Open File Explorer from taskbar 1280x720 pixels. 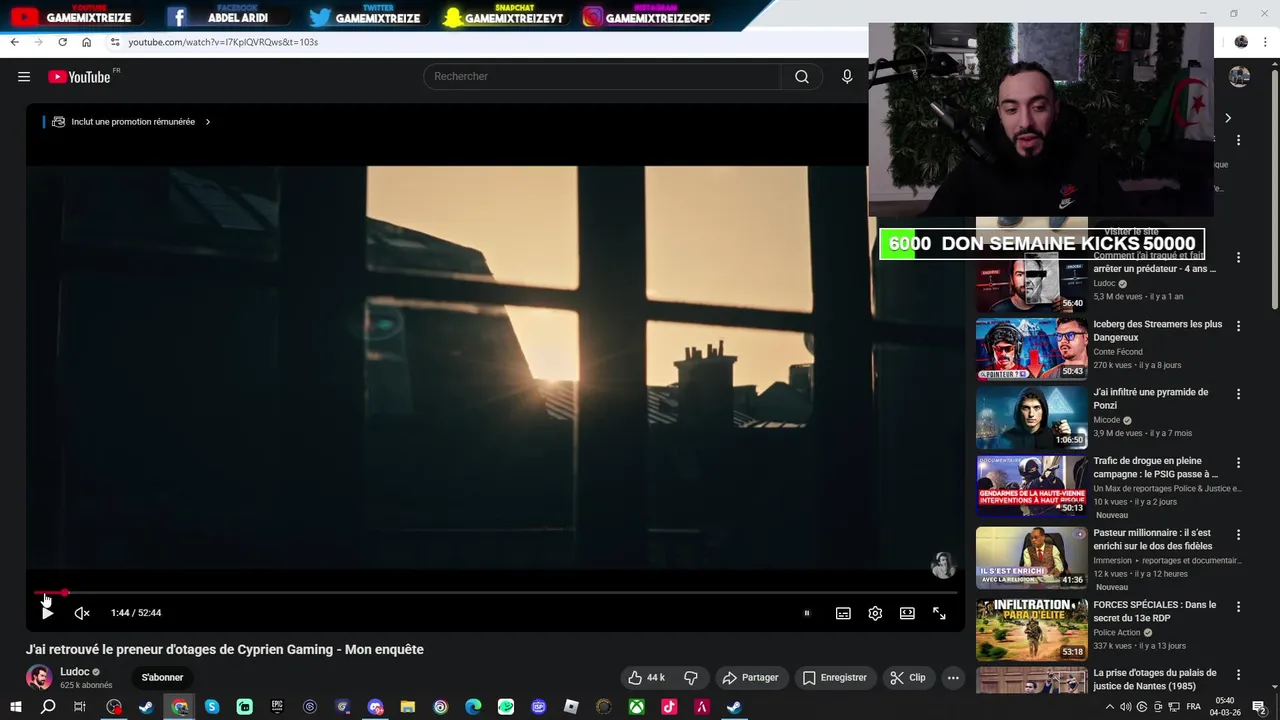[408, 707]
